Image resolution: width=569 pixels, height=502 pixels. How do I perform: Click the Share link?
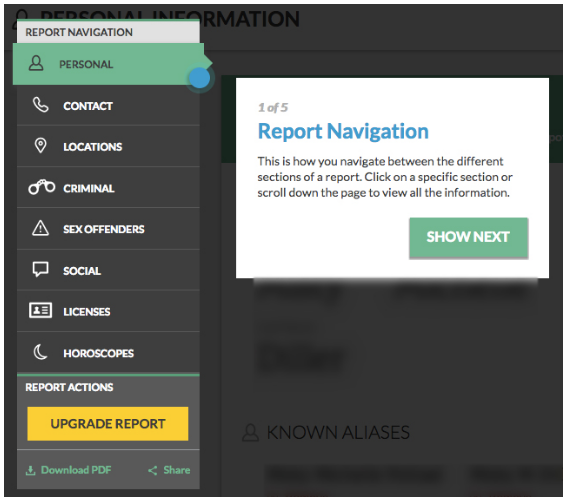click(177, 470)
